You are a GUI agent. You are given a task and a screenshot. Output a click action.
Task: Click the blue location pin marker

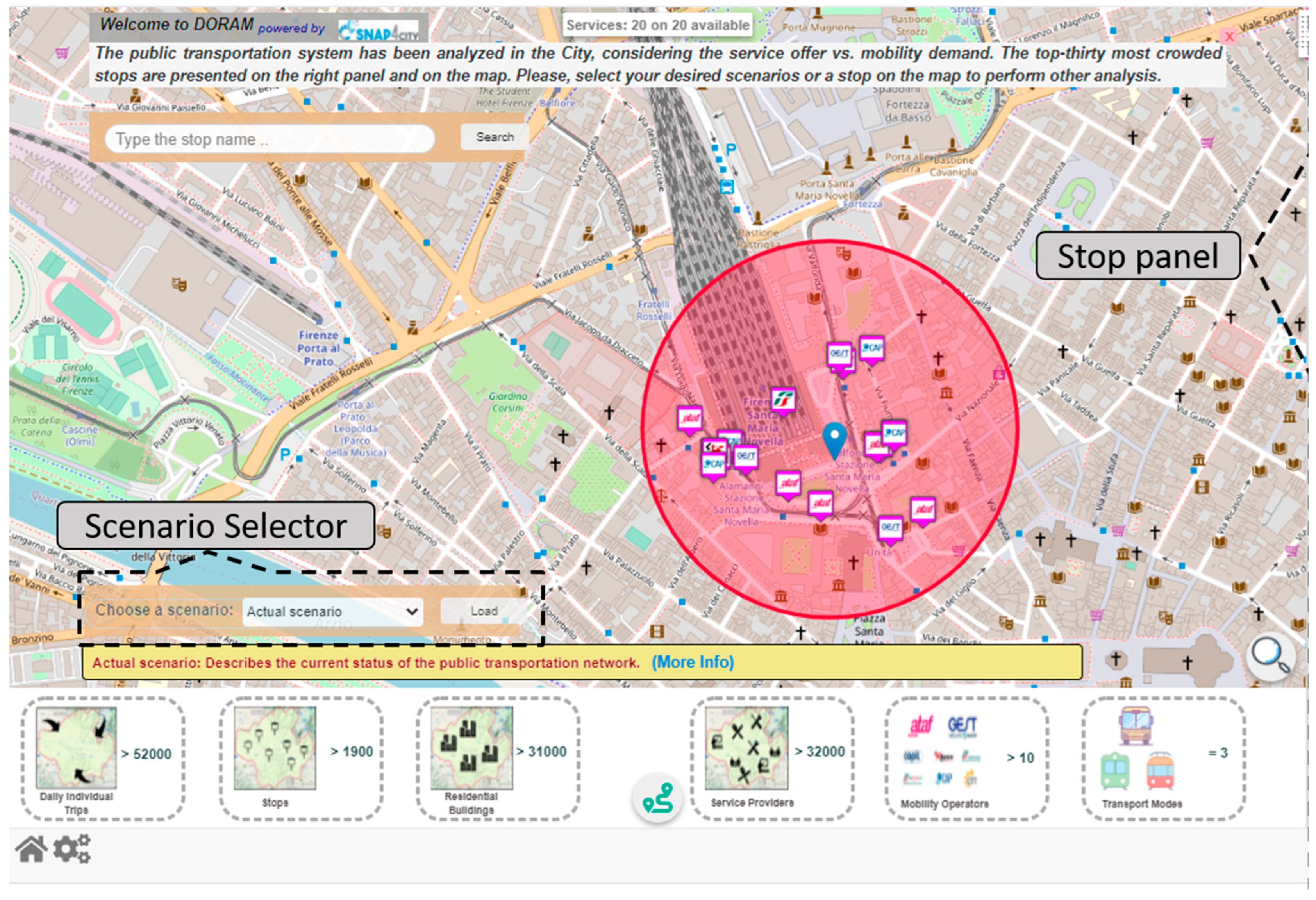coord(834,438)
